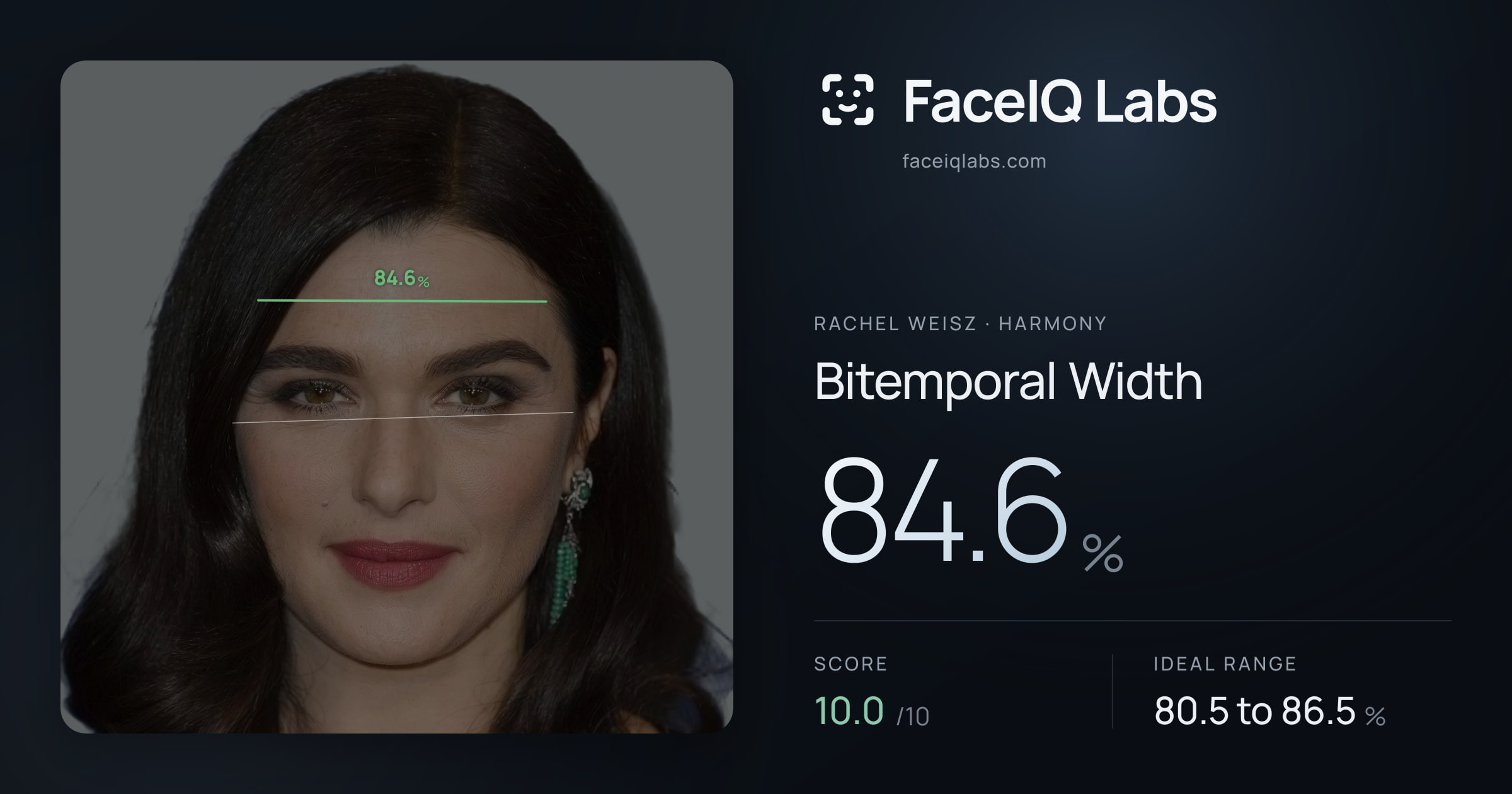Click the FaceIQ Labs face-scan logo icon
The width and height of the screenshot is (1512, 794).
(847, 100)
